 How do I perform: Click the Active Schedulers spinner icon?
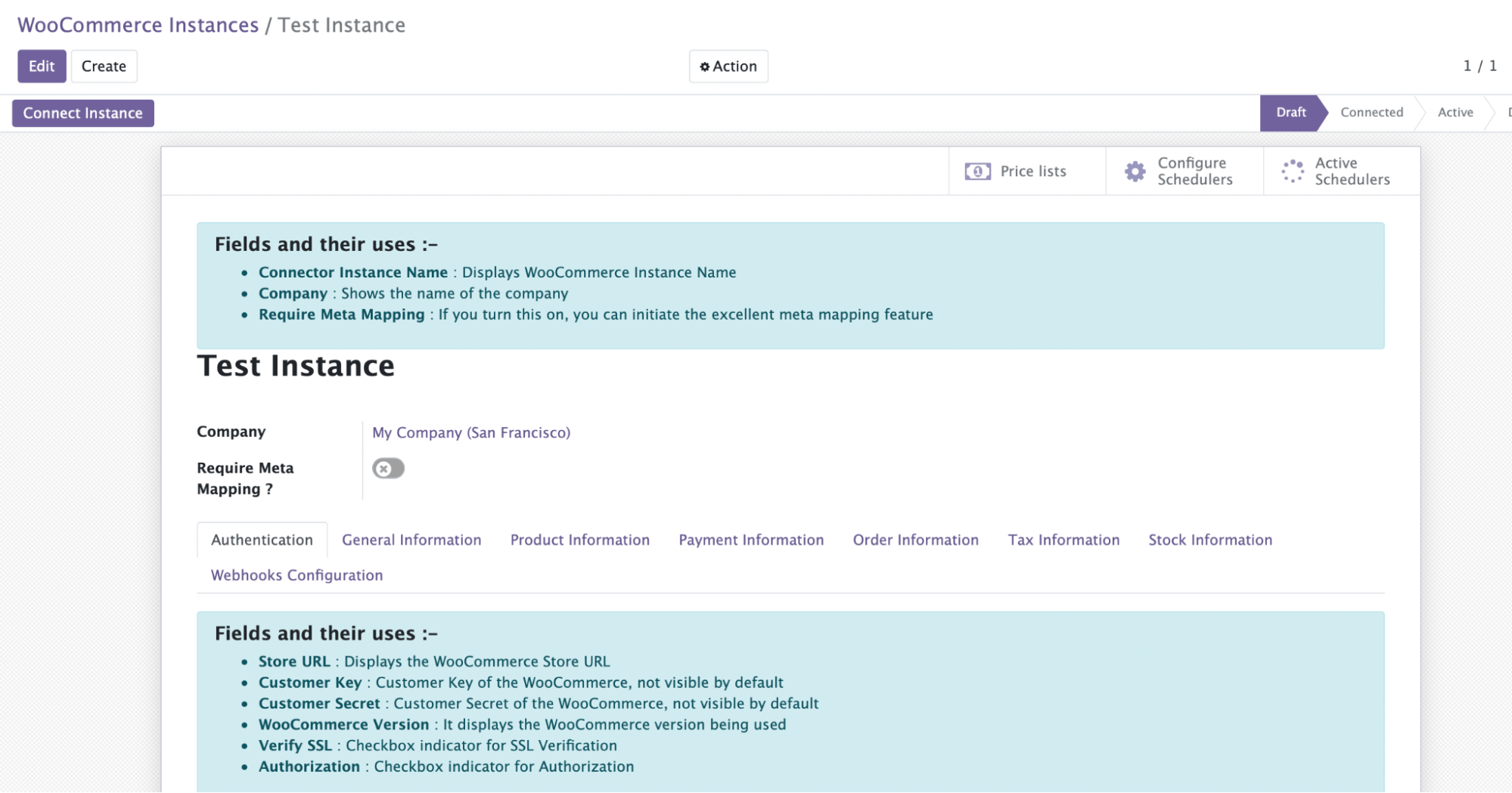point(1293,172)
